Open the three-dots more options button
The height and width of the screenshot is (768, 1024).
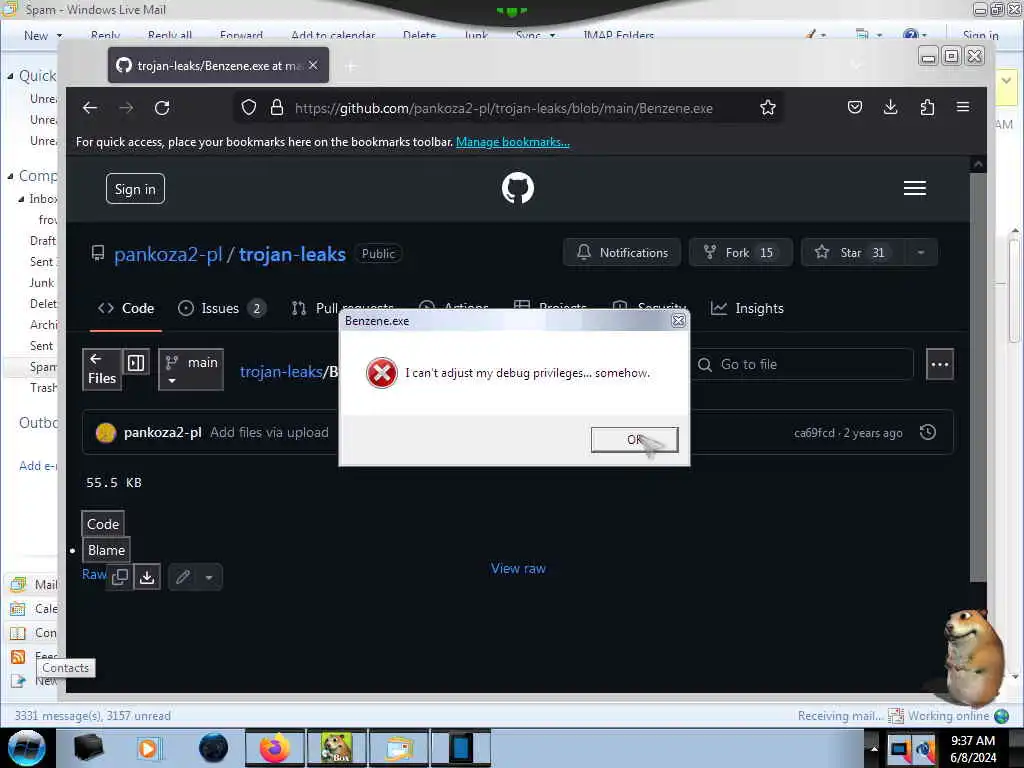[940, 364]
